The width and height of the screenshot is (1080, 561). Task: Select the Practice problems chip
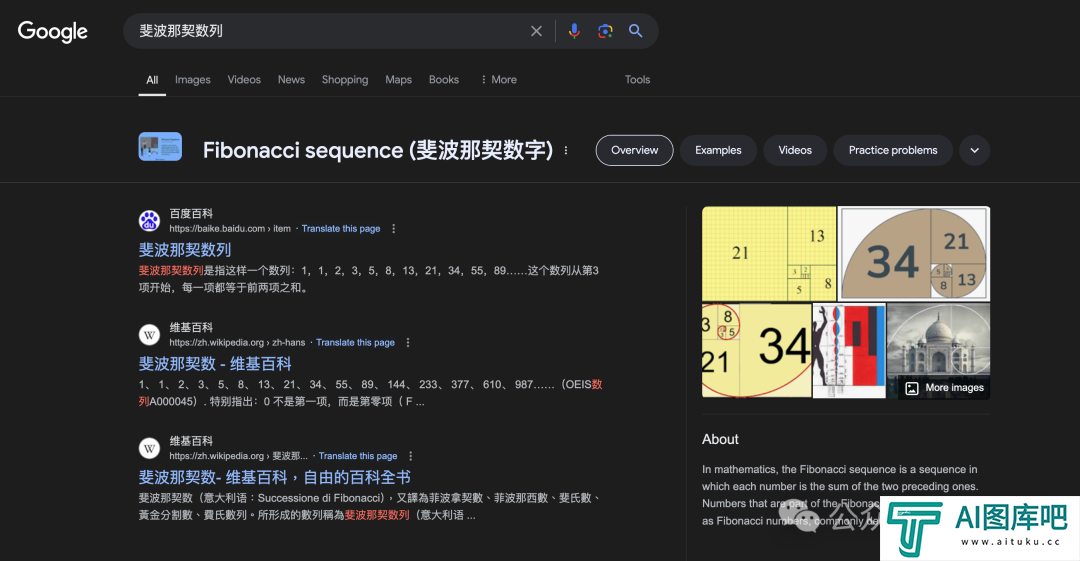click(x=893, y=150)
